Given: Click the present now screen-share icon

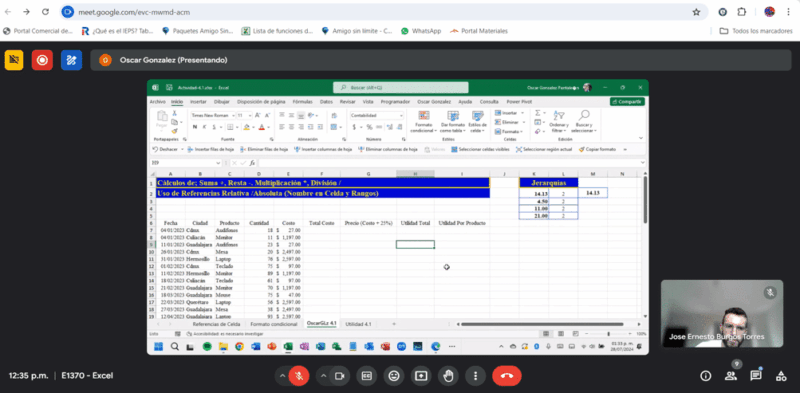Looking at the screenshot, I should [421, 376].
